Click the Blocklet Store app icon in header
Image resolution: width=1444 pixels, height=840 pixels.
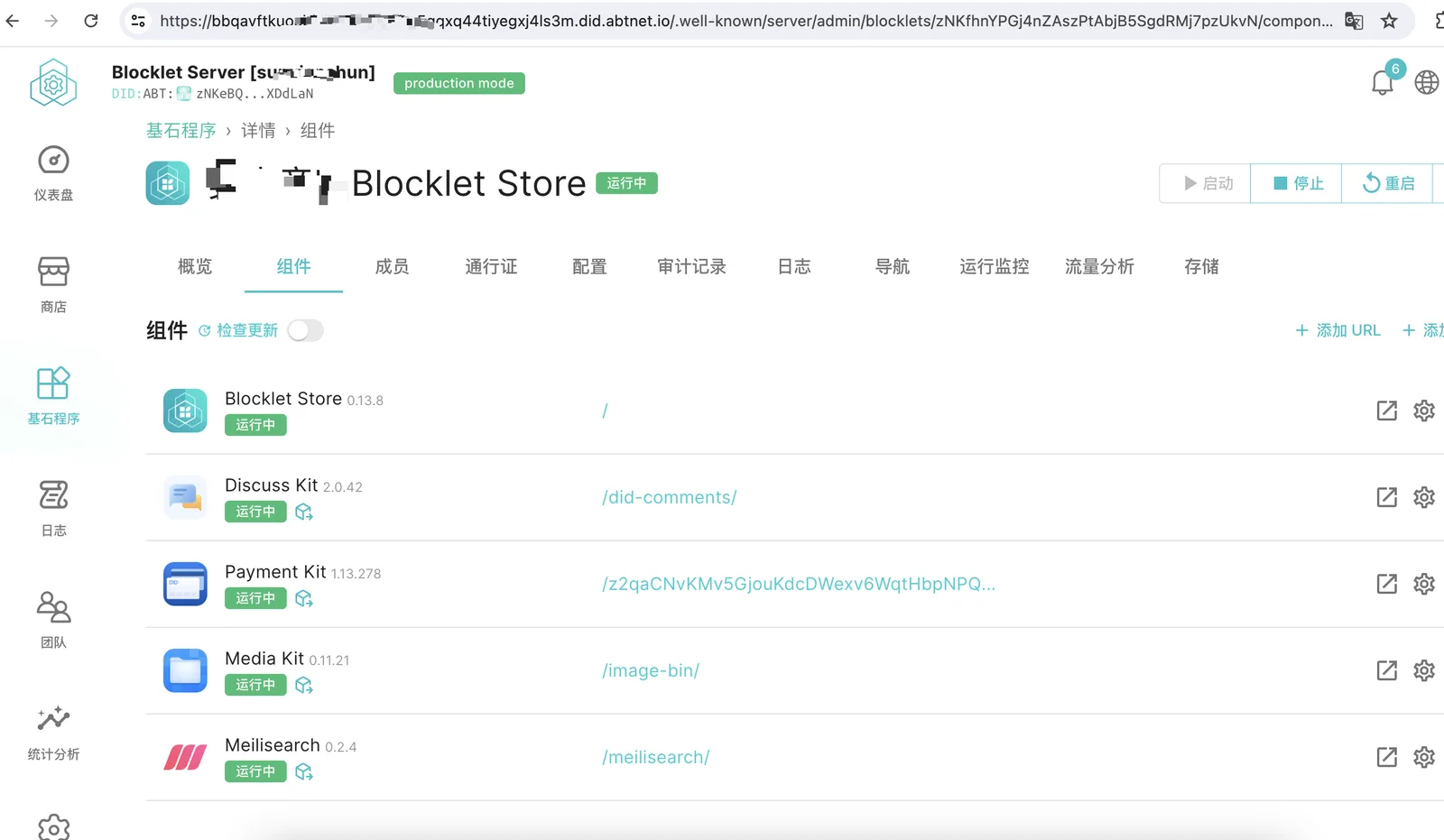coord(168,183)
